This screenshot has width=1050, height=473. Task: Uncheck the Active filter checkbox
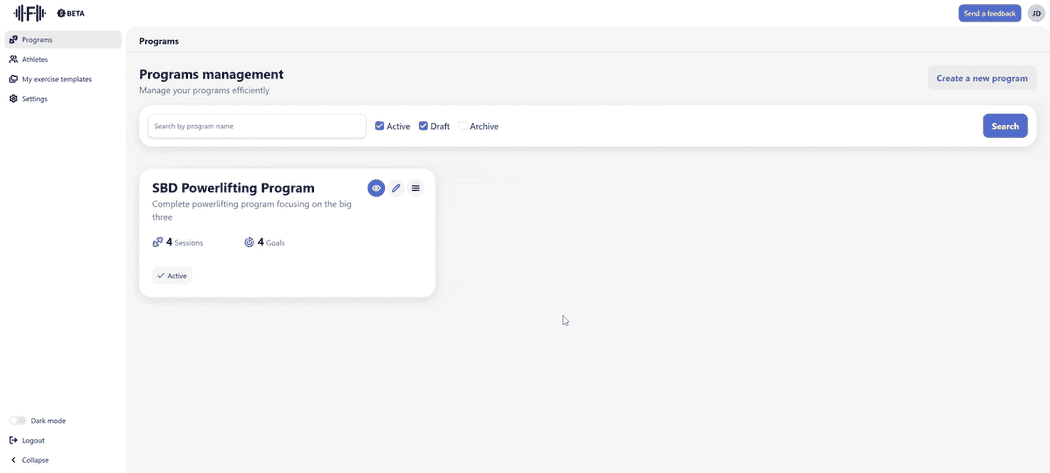tap(380, 126)
